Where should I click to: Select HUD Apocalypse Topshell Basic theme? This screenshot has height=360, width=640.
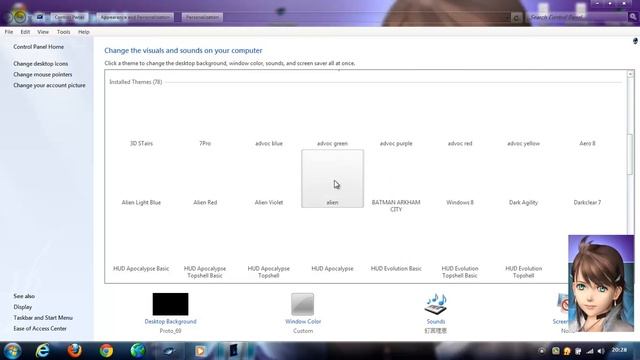pos(205,249)
